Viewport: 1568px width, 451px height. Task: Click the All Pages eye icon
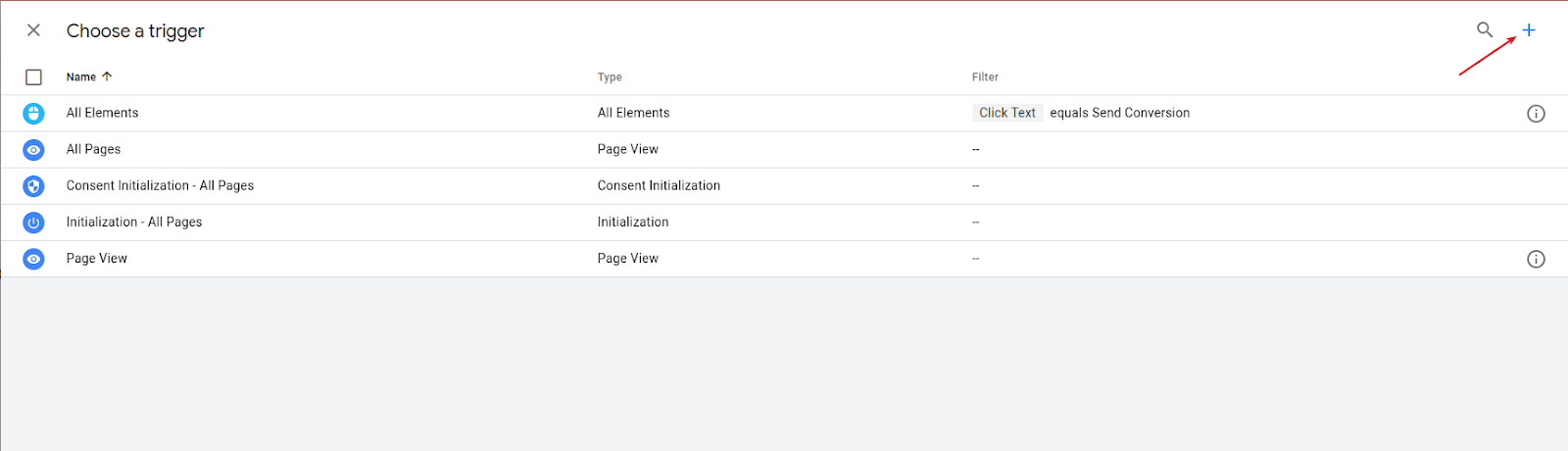coord(33,150)
